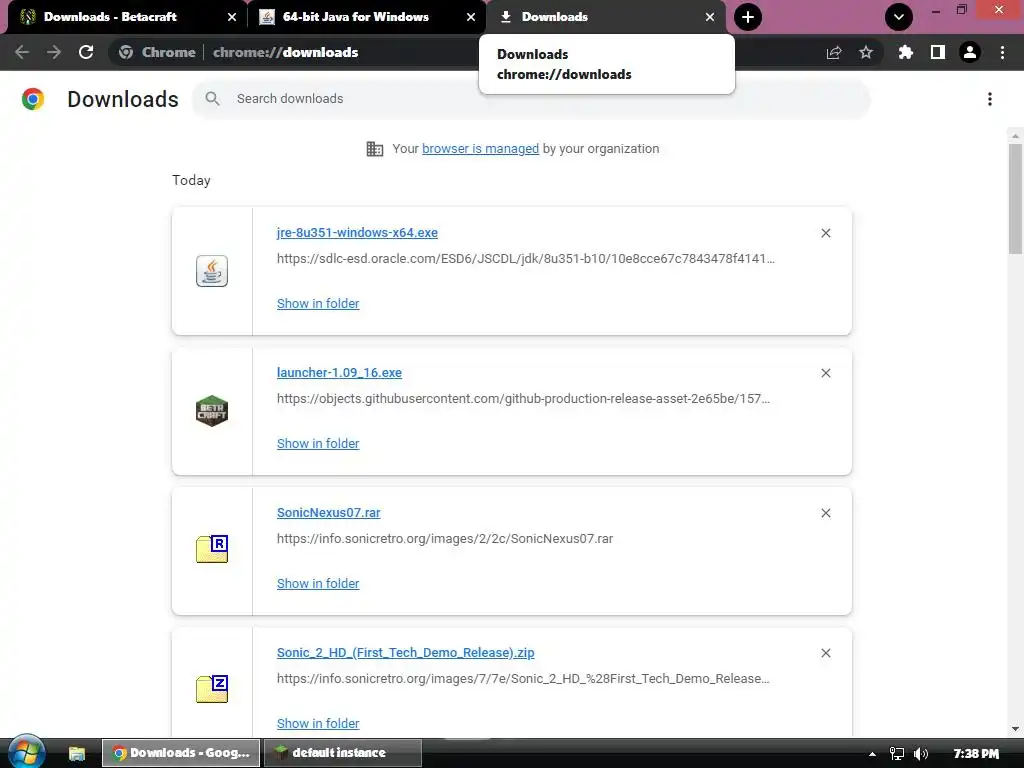Viewport: 1024px width, 768px height.
Task: Click the Betacraft launcher file icon
Action: 212,411
